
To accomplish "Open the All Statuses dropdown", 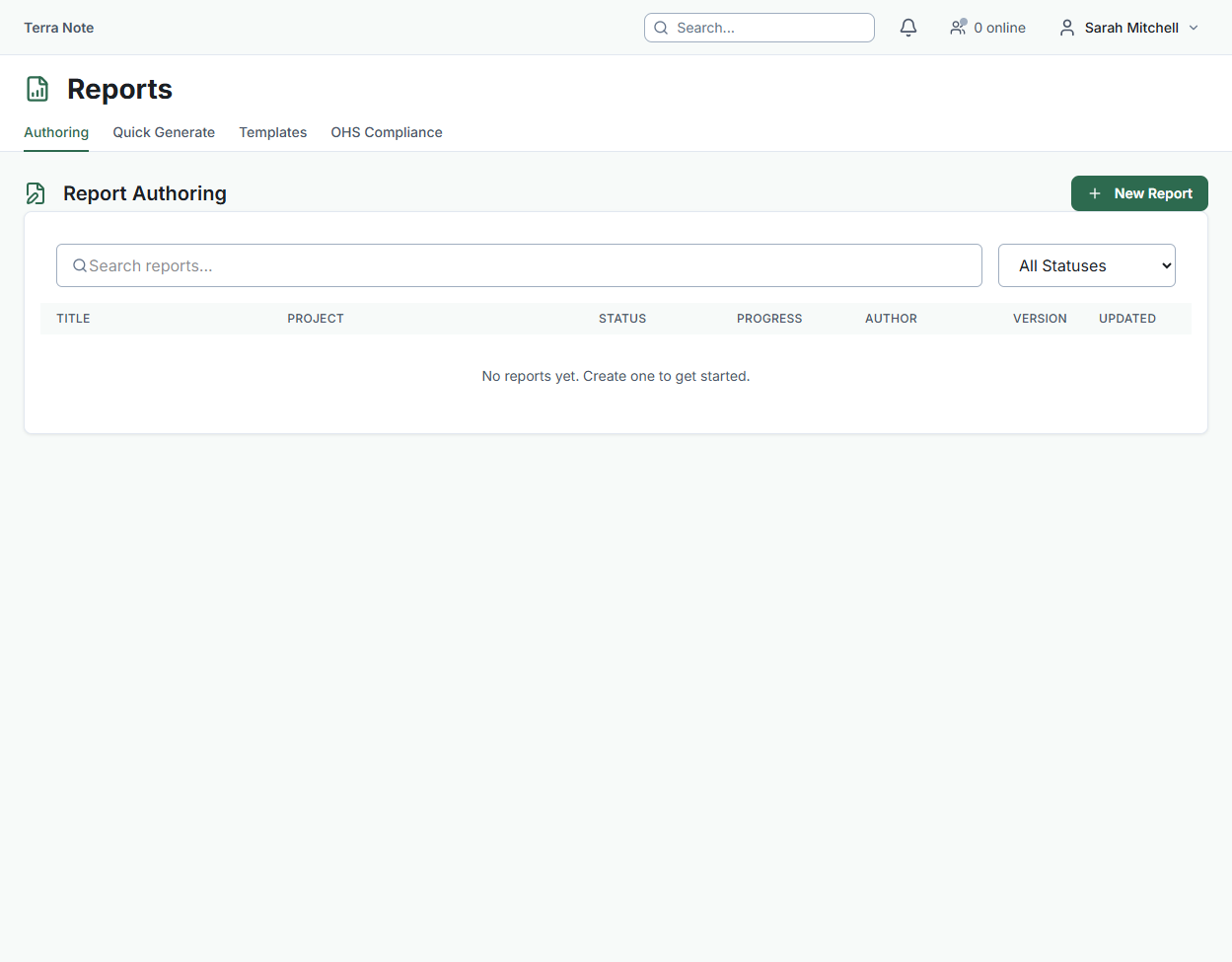I will 1086,265.
